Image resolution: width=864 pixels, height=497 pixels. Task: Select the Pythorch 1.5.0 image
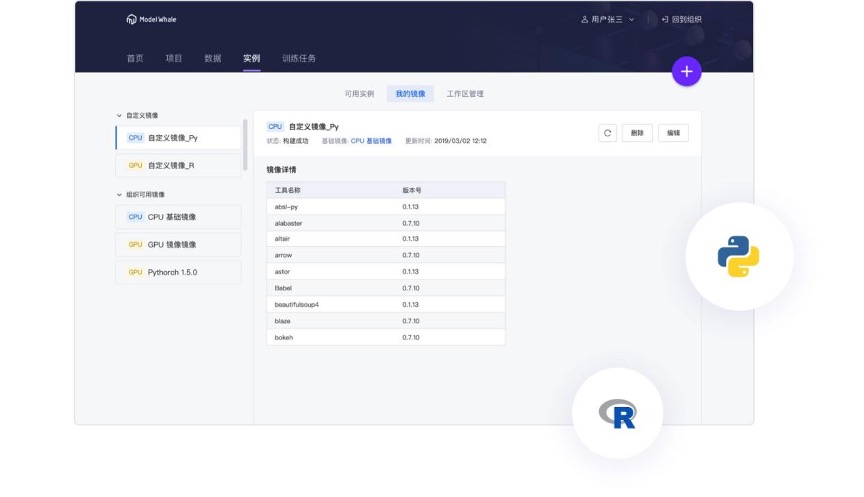(x=178, y=272)
